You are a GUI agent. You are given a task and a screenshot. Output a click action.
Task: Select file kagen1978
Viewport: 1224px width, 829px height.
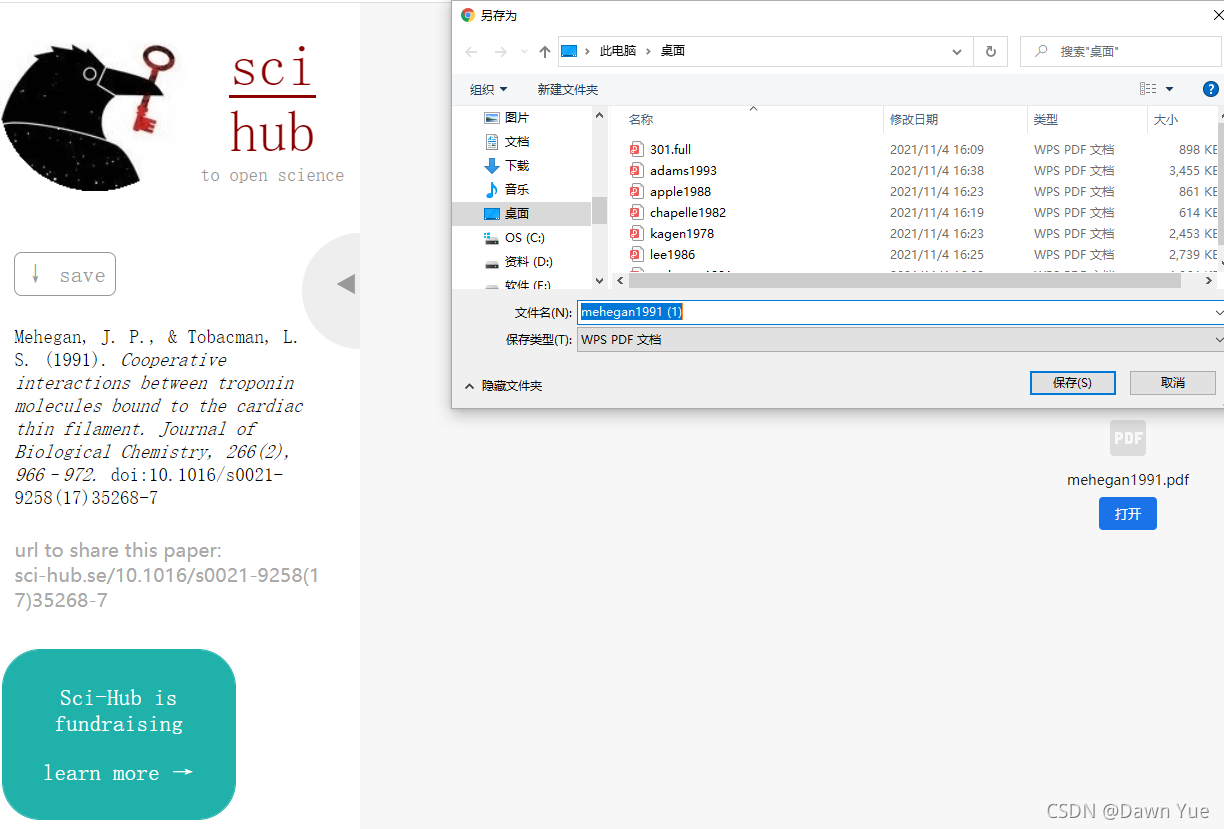pos(682,233)
